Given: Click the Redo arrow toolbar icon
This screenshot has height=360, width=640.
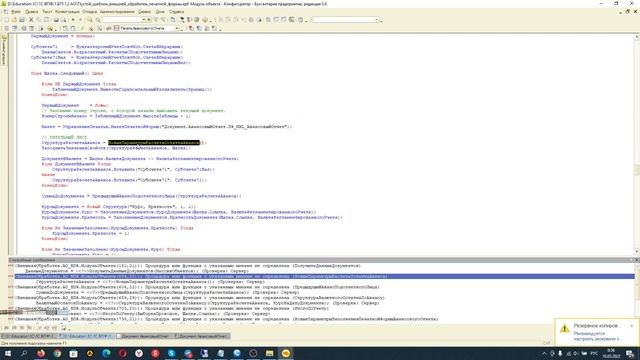Looking at the screenshot, I should pos(80,20).
